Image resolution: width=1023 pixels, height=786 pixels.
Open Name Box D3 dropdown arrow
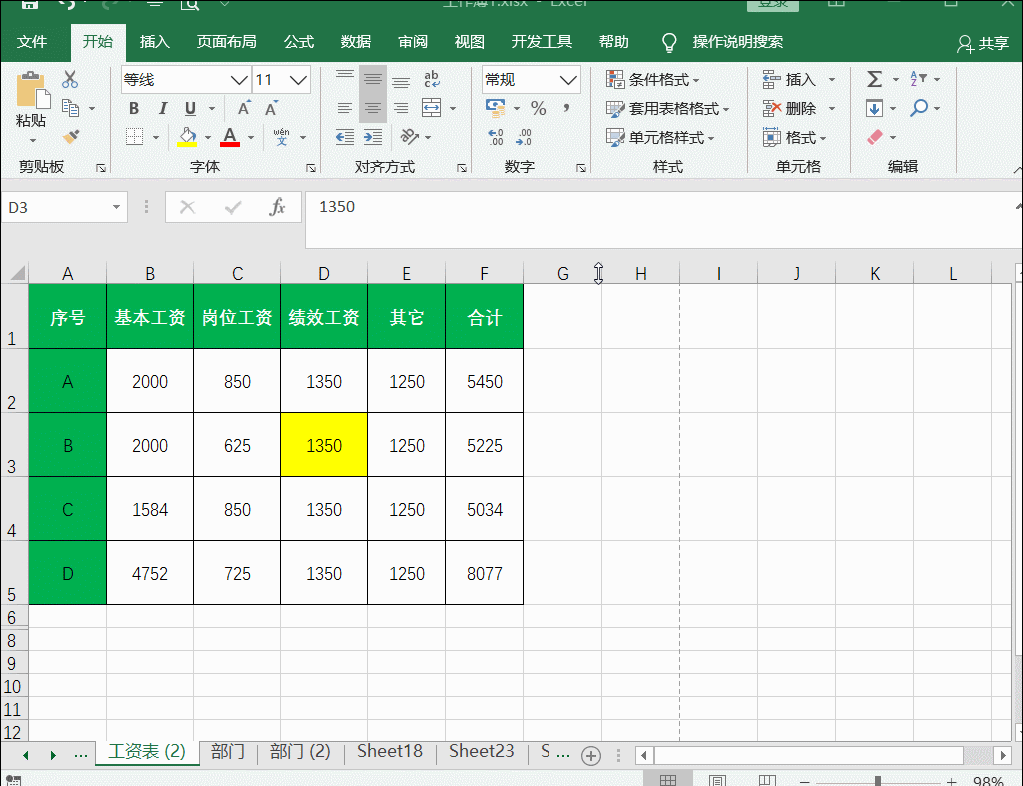pos(116,207)
